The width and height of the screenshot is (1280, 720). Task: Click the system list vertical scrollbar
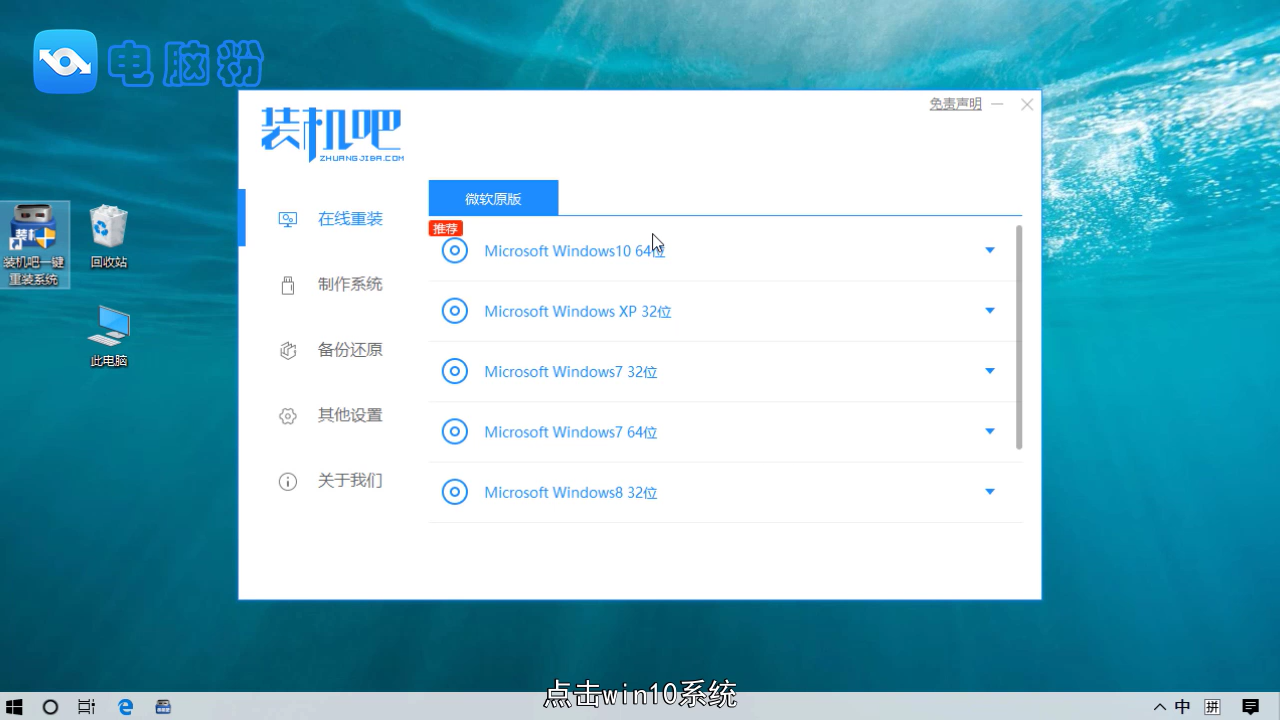pos(1019,337)
